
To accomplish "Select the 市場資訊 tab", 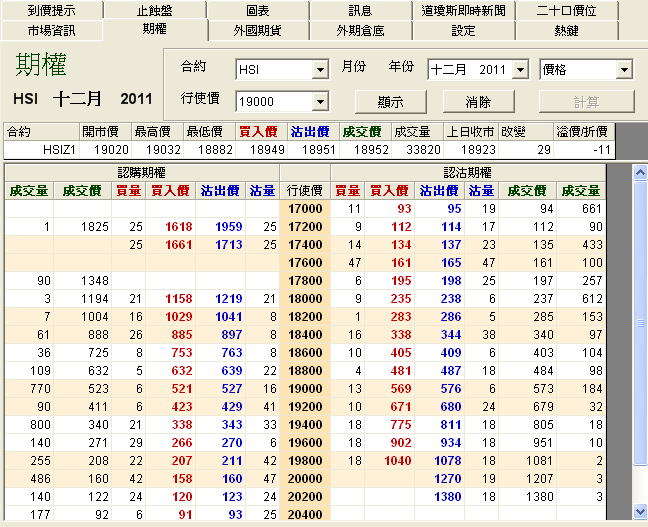I will 51,30.
